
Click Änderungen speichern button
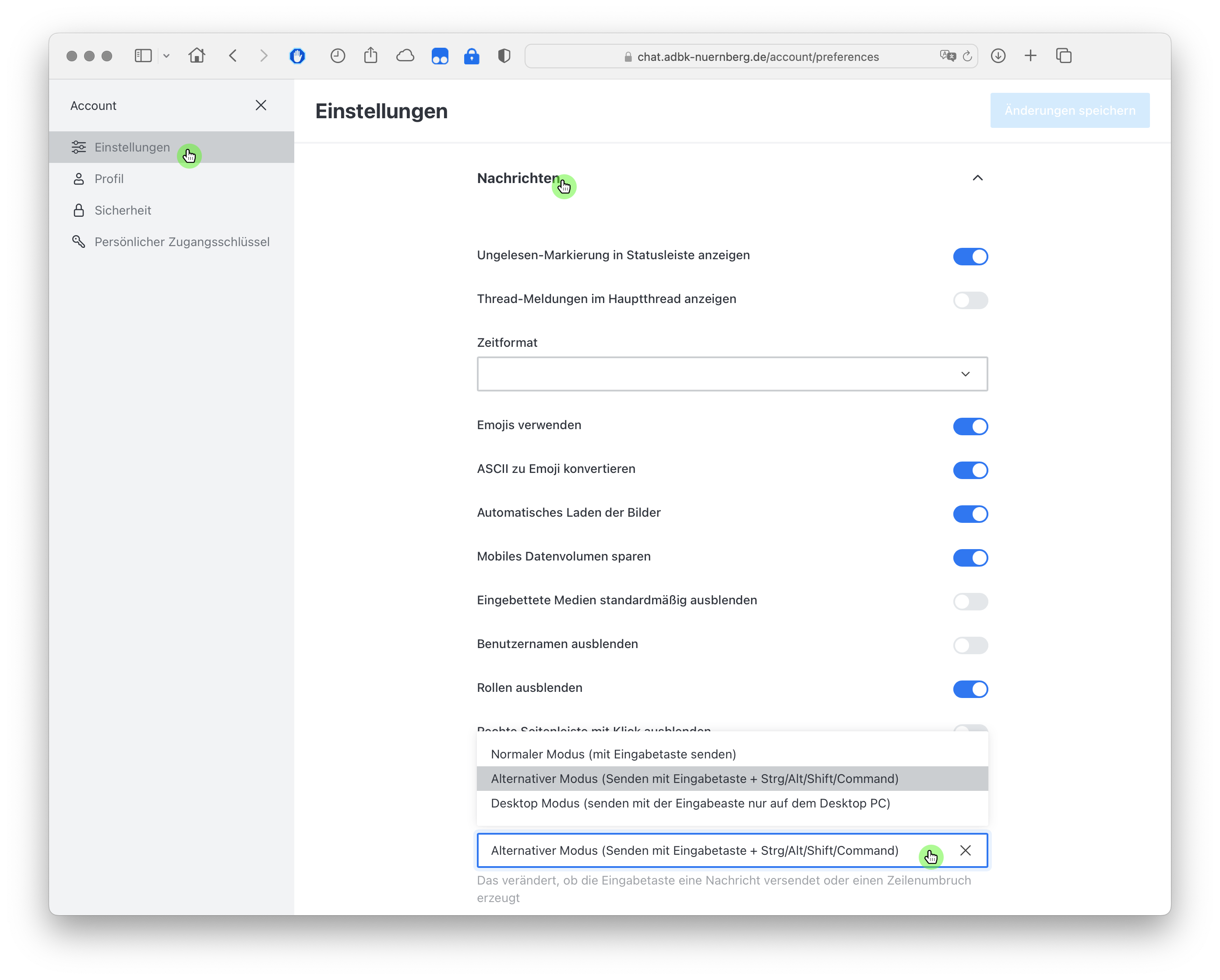tap(1069, 110)
